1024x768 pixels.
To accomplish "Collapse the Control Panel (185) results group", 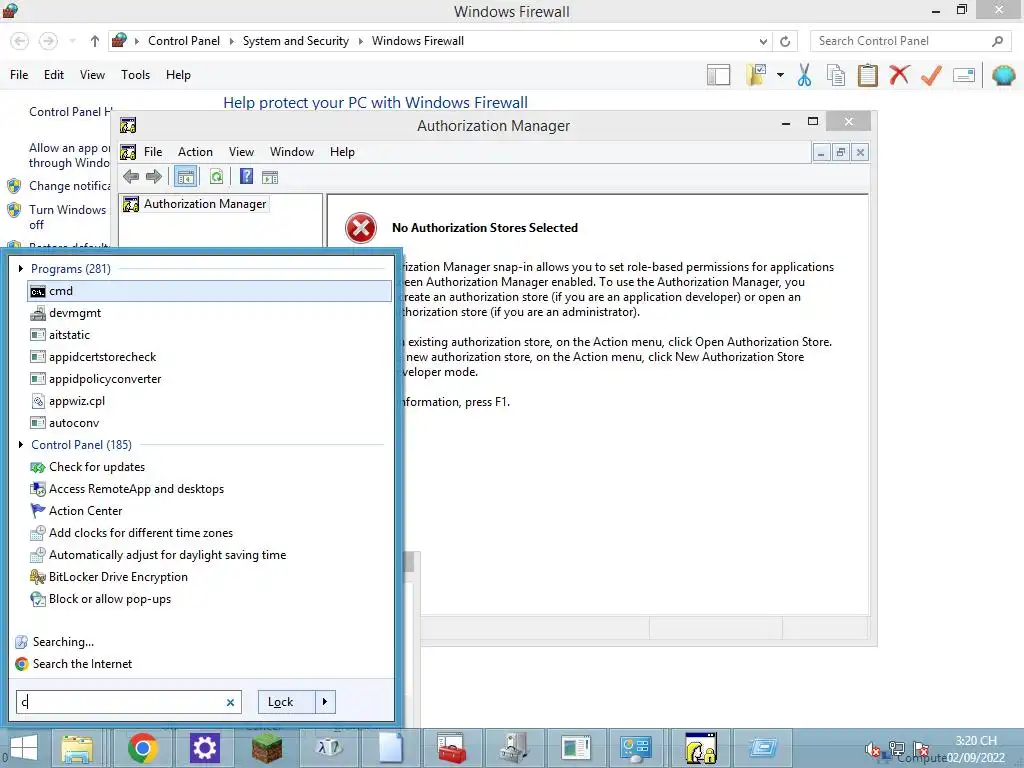I will point(21,445).
